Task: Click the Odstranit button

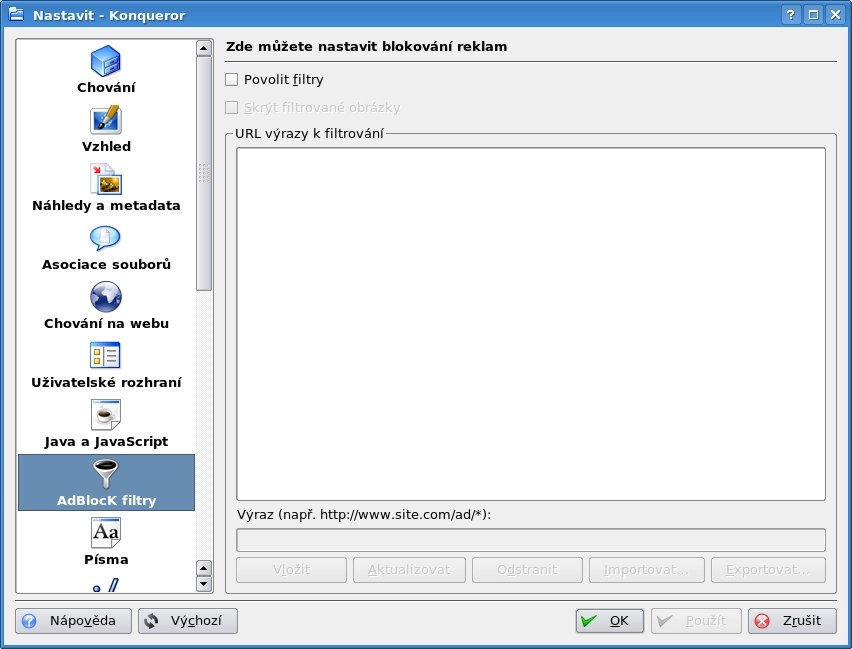Action: point(527,570)
